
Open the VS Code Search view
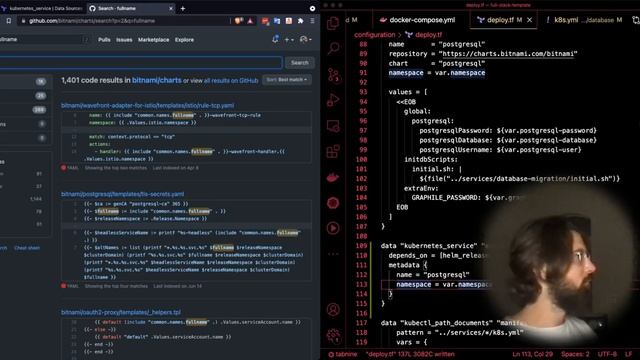tap(333, 48)
